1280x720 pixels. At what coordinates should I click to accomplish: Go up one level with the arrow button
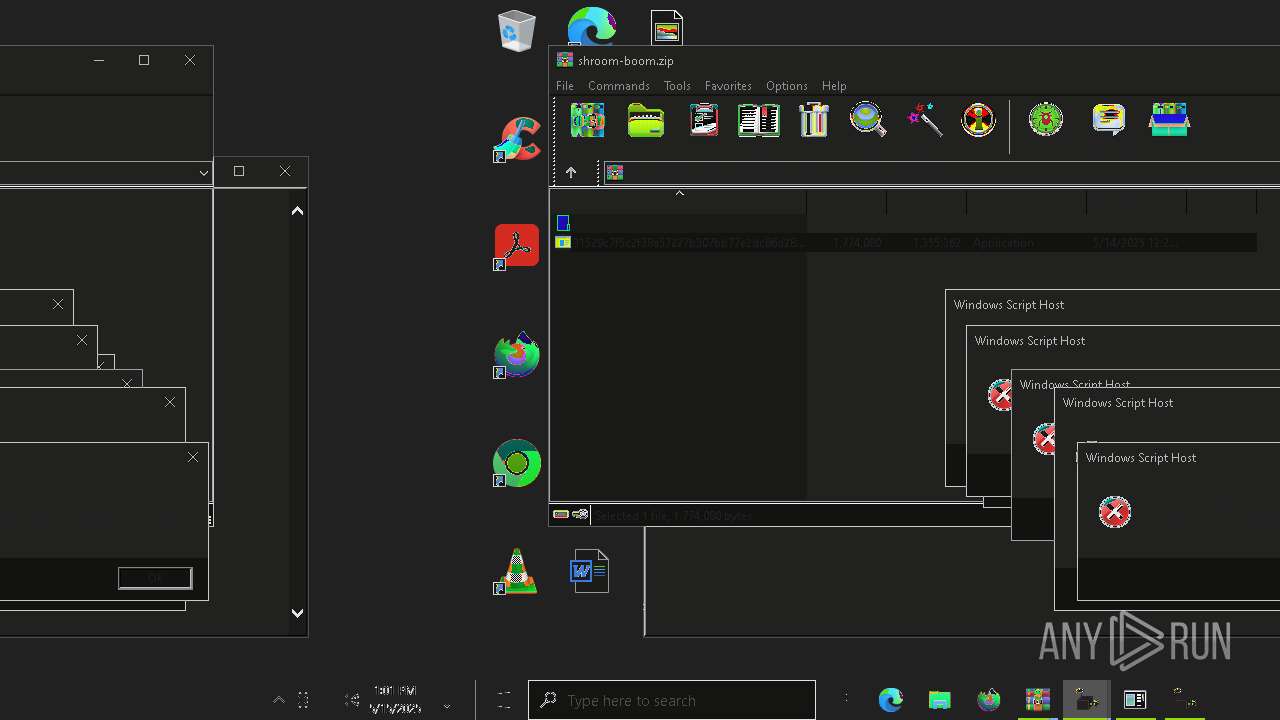[x=571, y=172]
